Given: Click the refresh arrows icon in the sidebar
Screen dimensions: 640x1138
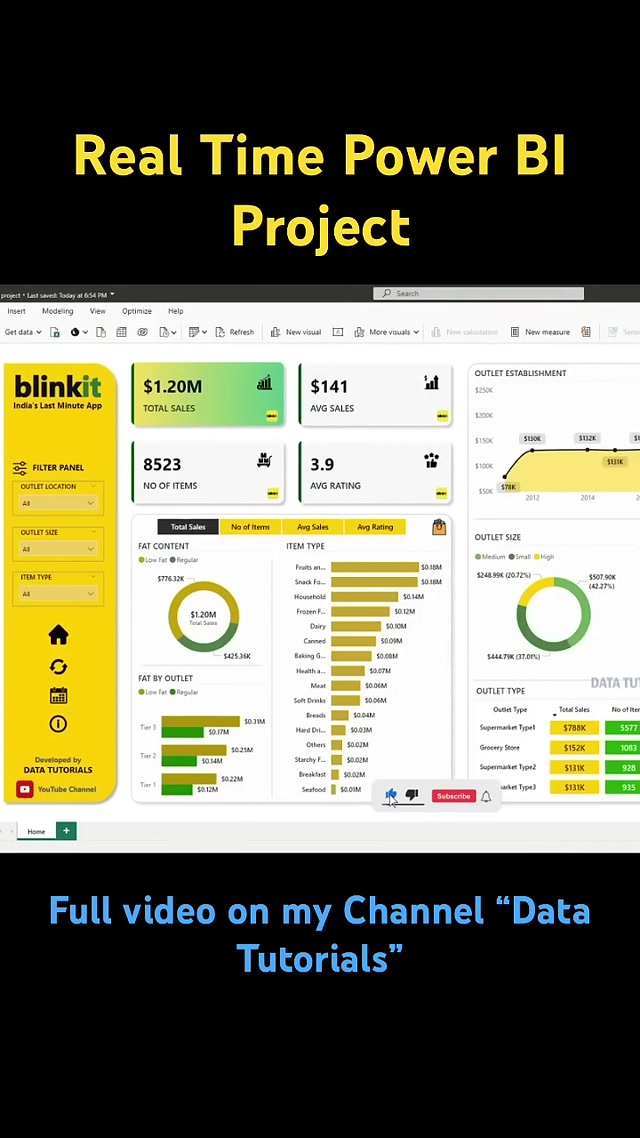Looking at the screenshot, I should click(x=58, y=666).
